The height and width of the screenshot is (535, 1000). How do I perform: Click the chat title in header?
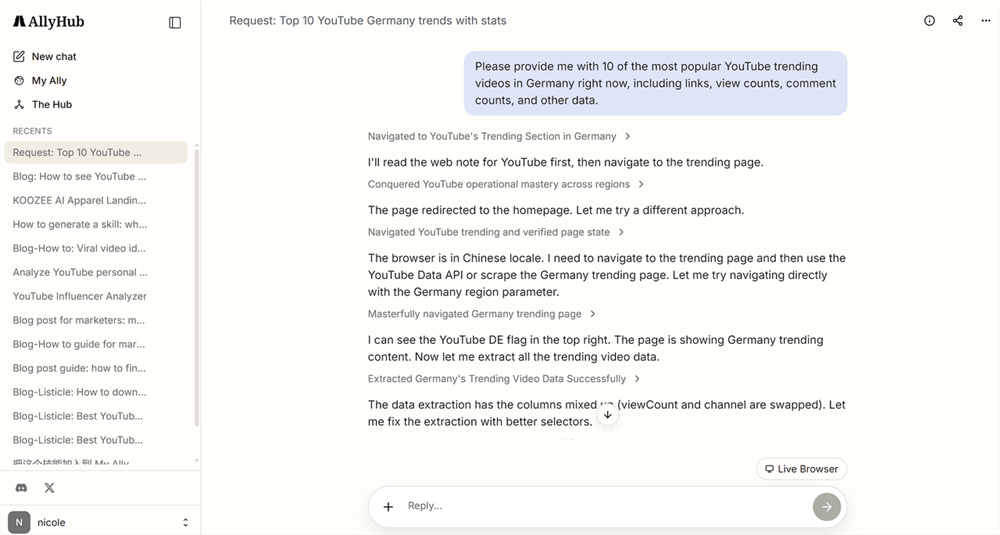pyautogui.click(x=368, y=20)
